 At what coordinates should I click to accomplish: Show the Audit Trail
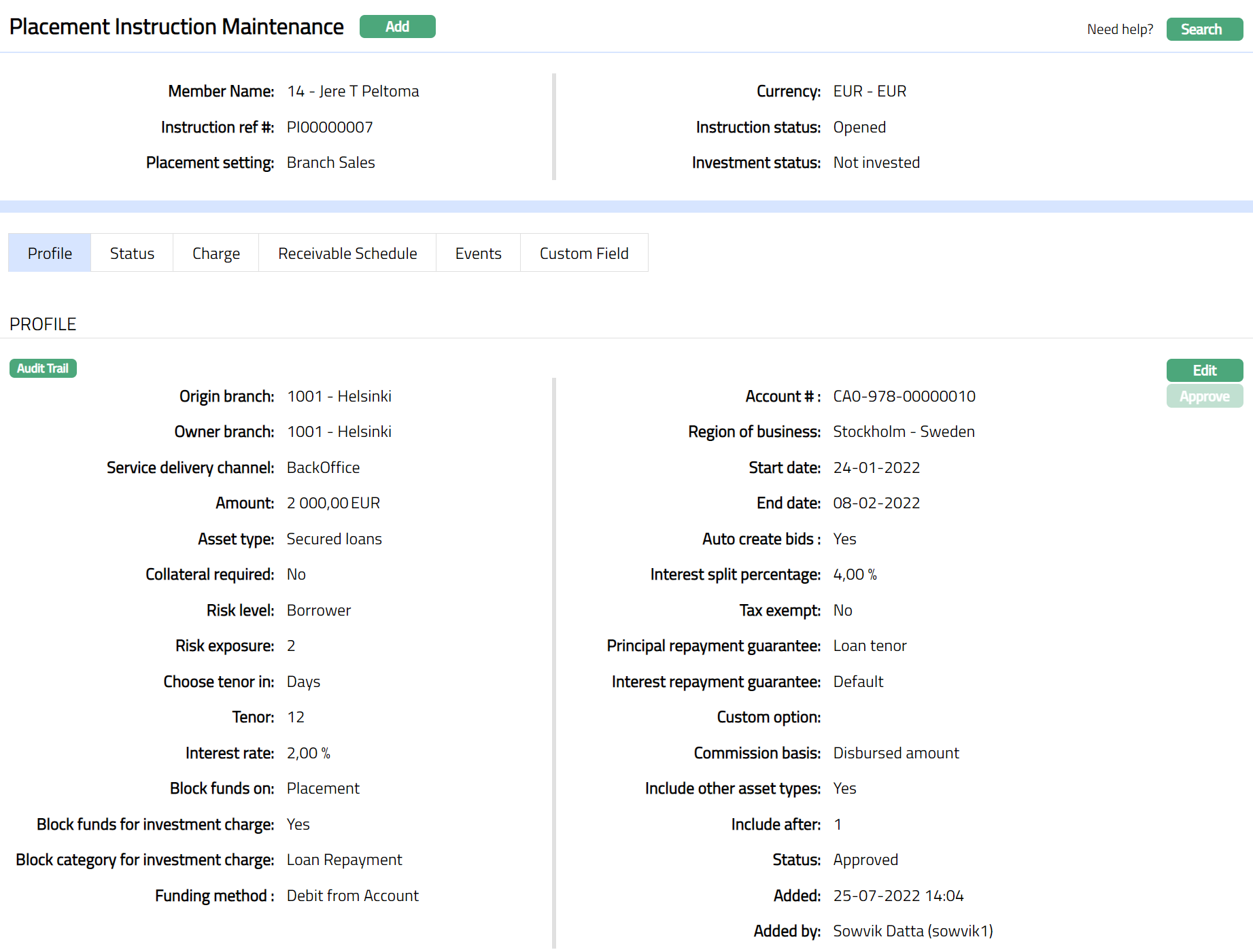pos(43,368)
